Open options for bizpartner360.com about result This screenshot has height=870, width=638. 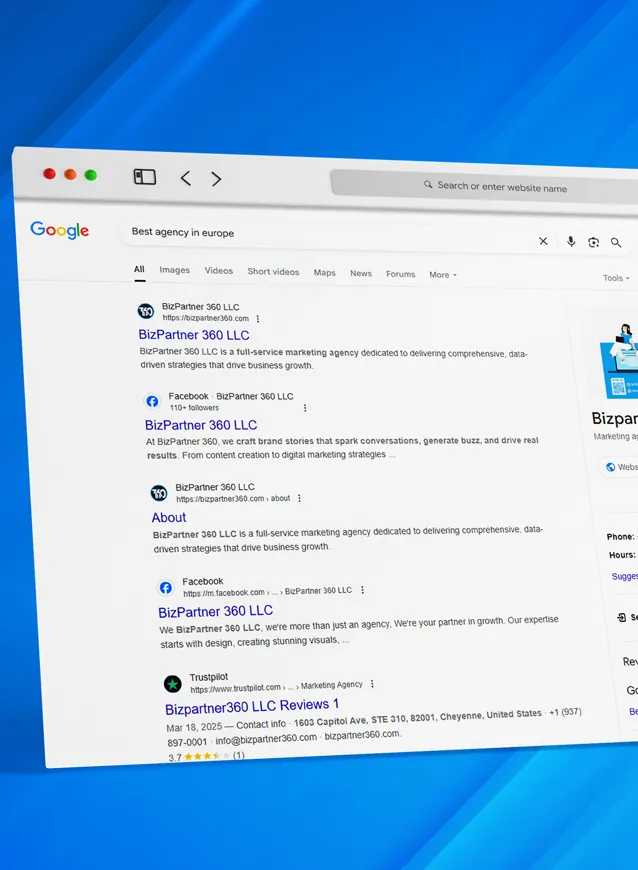299,498
